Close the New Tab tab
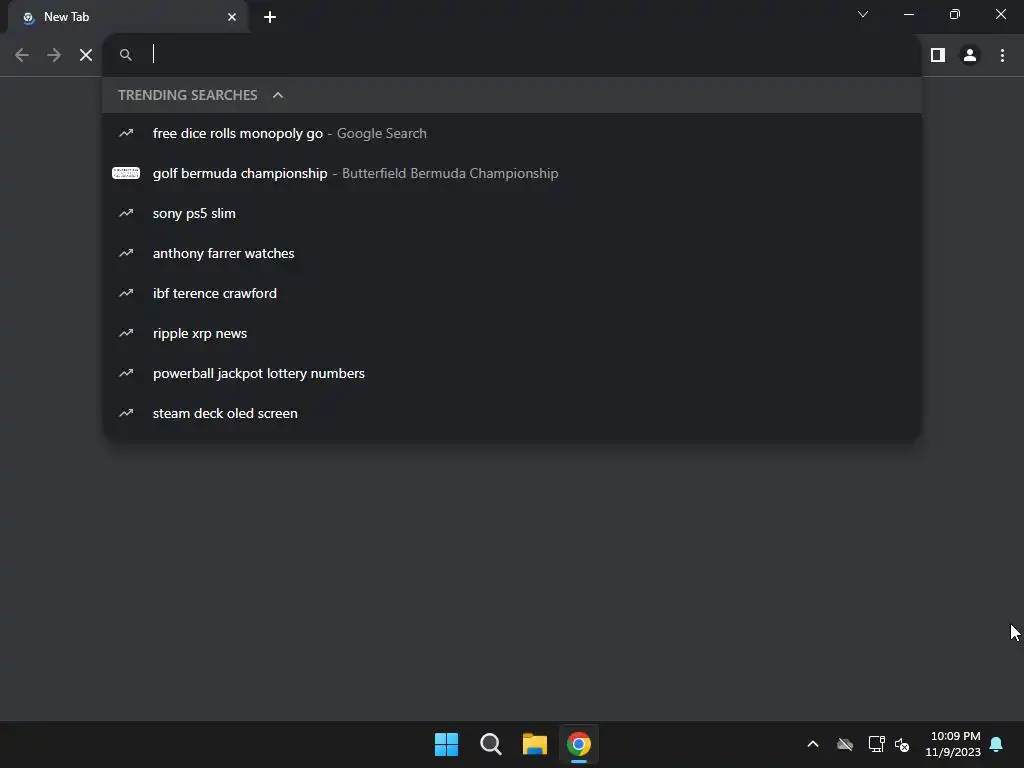Screen dimensions: 1024x768 coord(232,17)
